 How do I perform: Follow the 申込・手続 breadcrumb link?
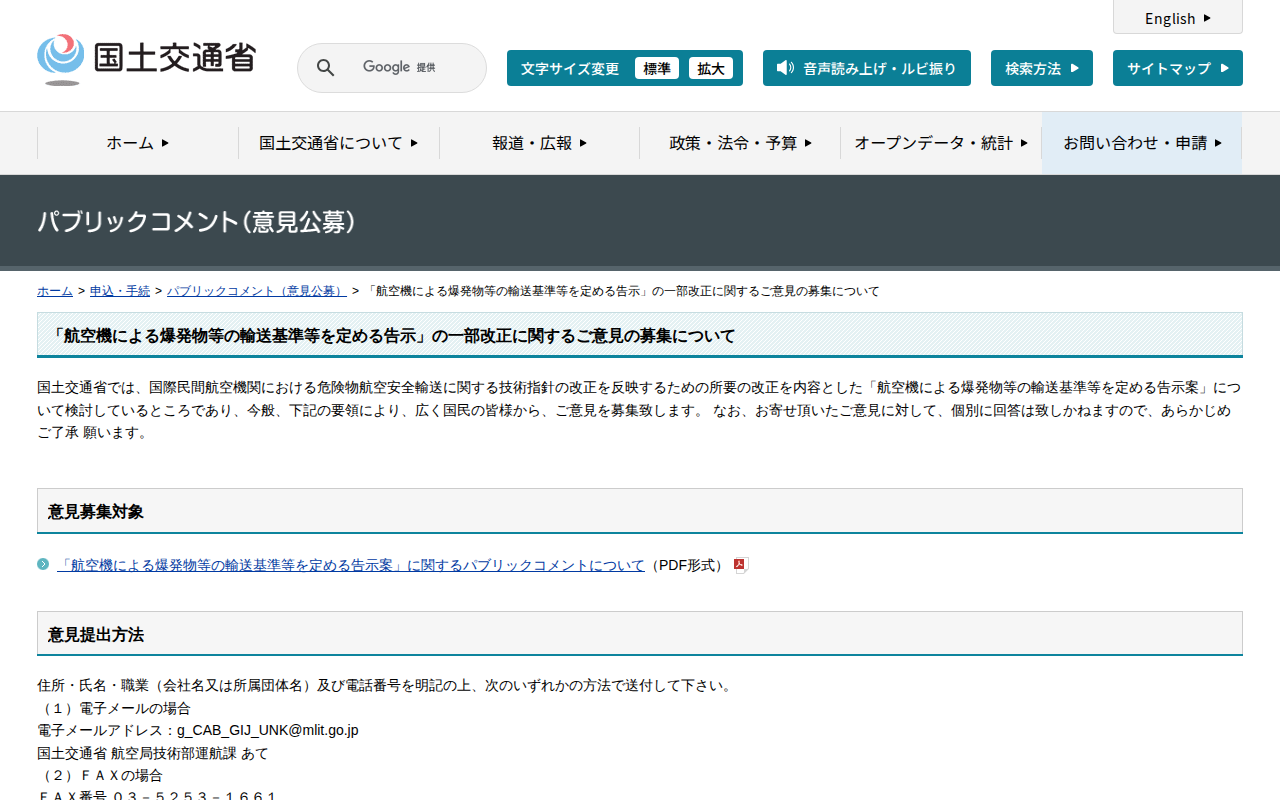[120, 291]
